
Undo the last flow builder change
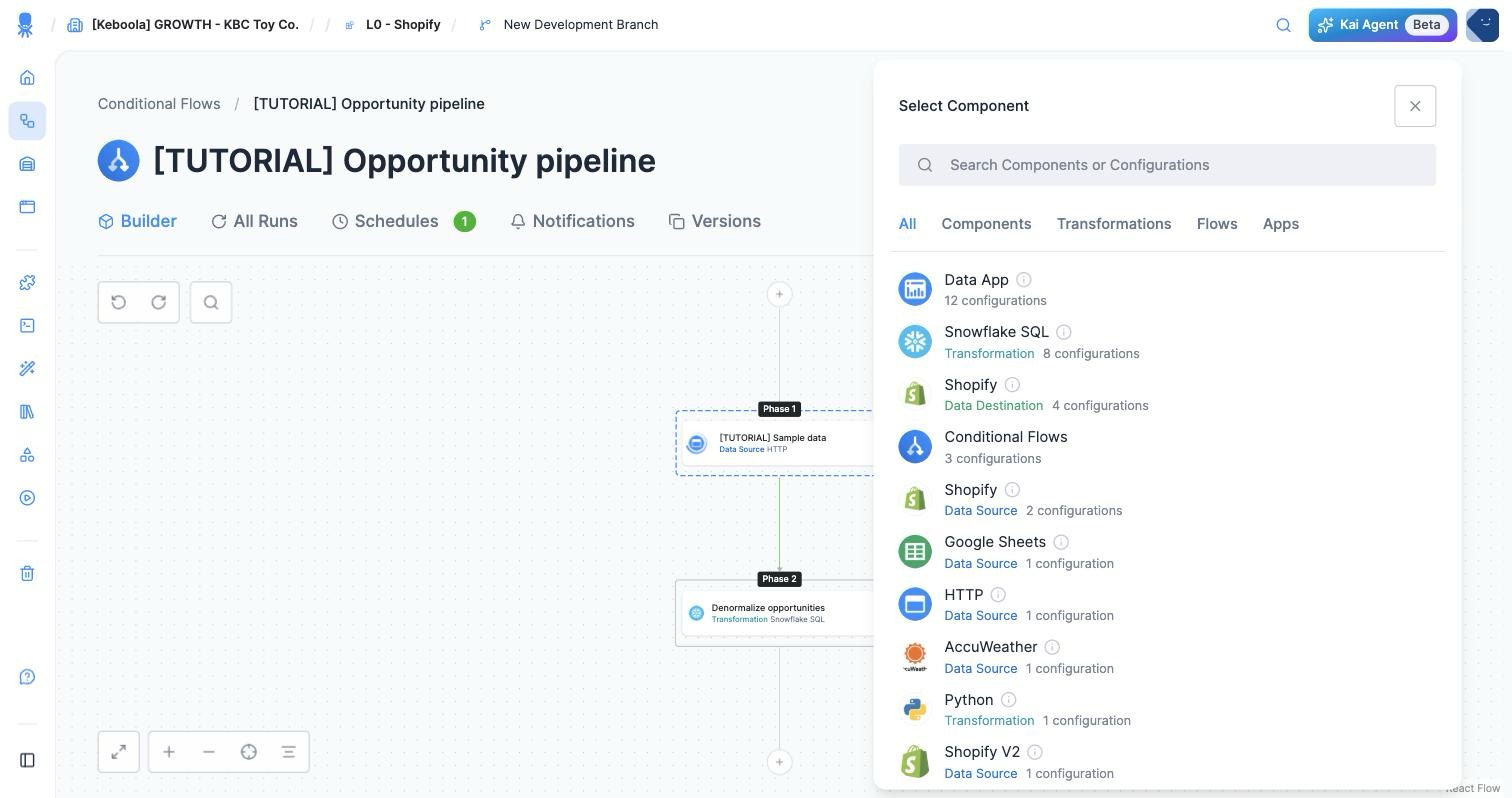(119, 302)
